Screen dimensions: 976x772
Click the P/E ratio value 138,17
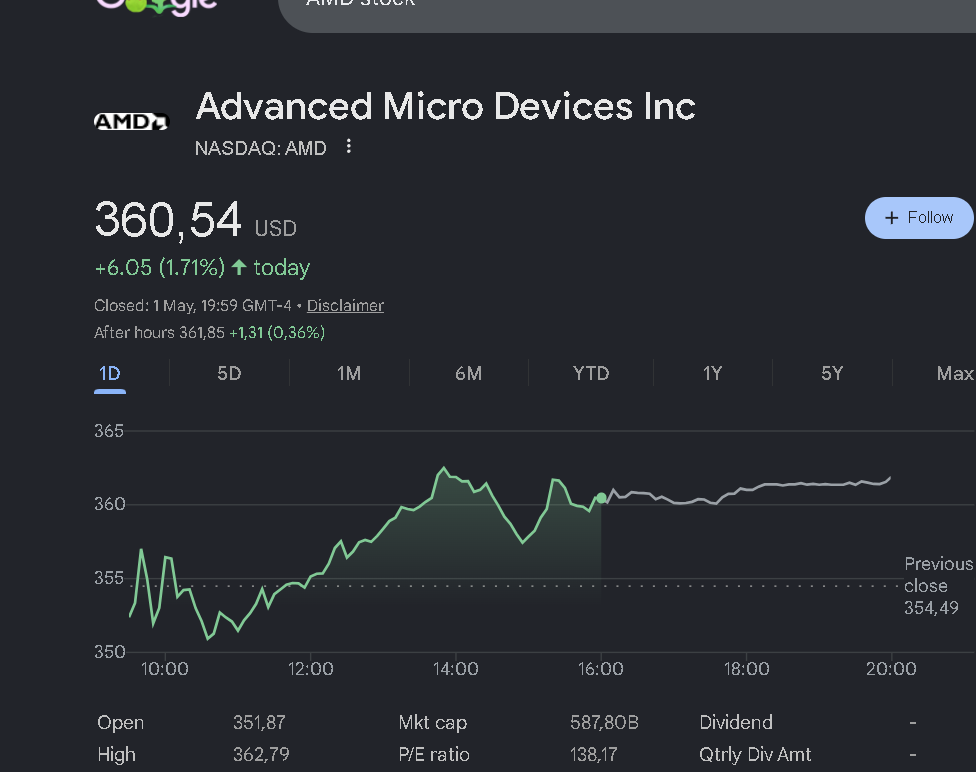(x=593, y=755)
